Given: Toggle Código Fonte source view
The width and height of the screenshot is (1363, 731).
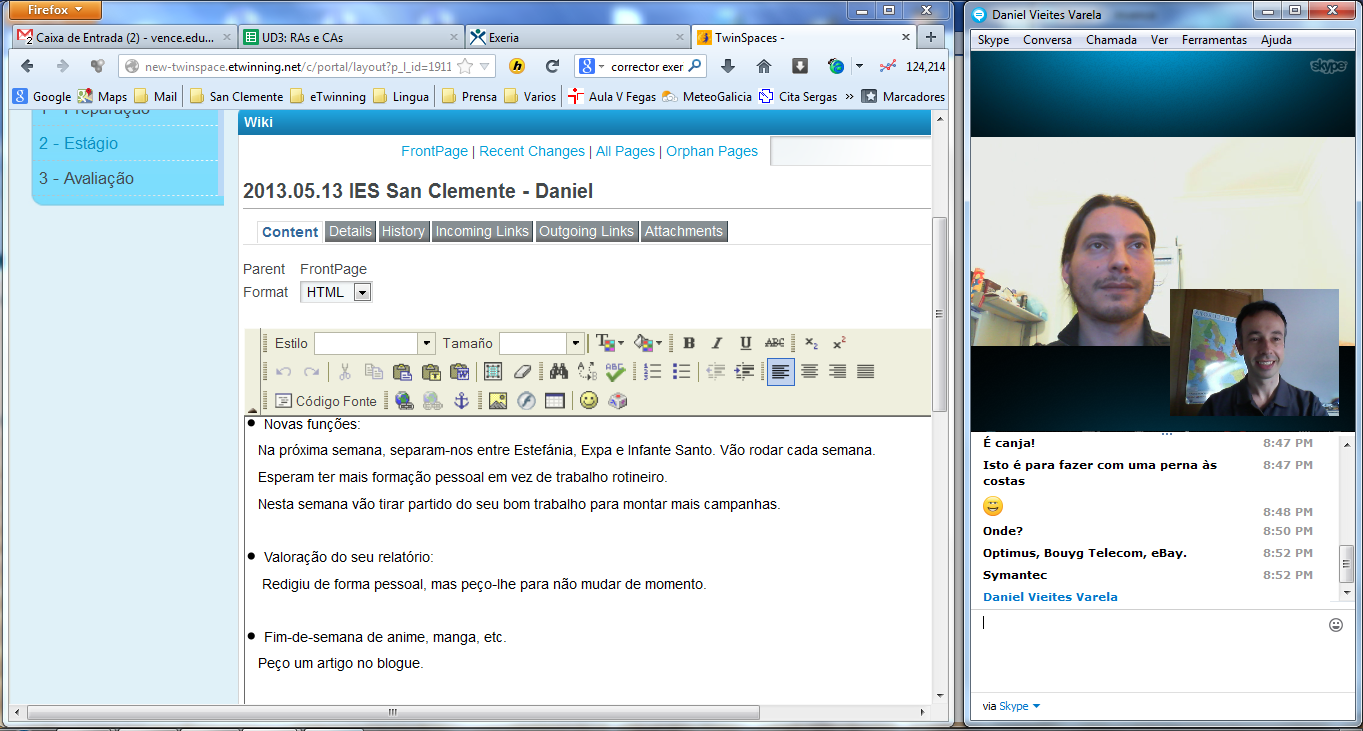Looking at the screenshot, I should click(x=327, y=401).
